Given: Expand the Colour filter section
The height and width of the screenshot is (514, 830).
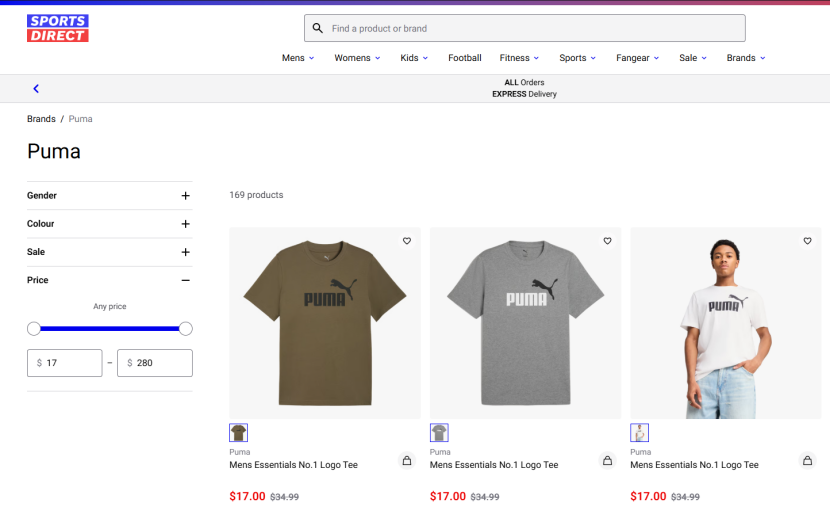Looking at the screenshot, I should click(x=185, y=224).
